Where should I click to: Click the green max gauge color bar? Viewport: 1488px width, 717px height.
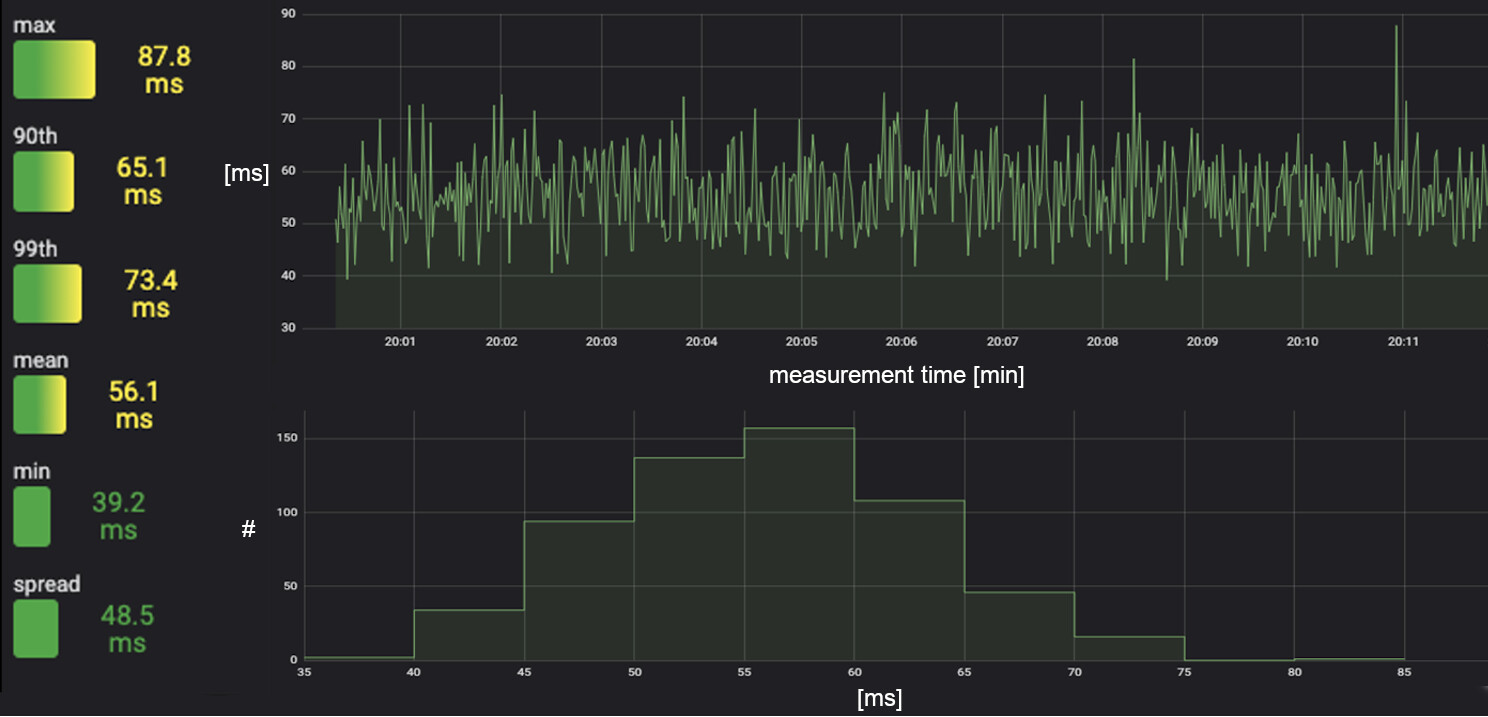(53, 70)
